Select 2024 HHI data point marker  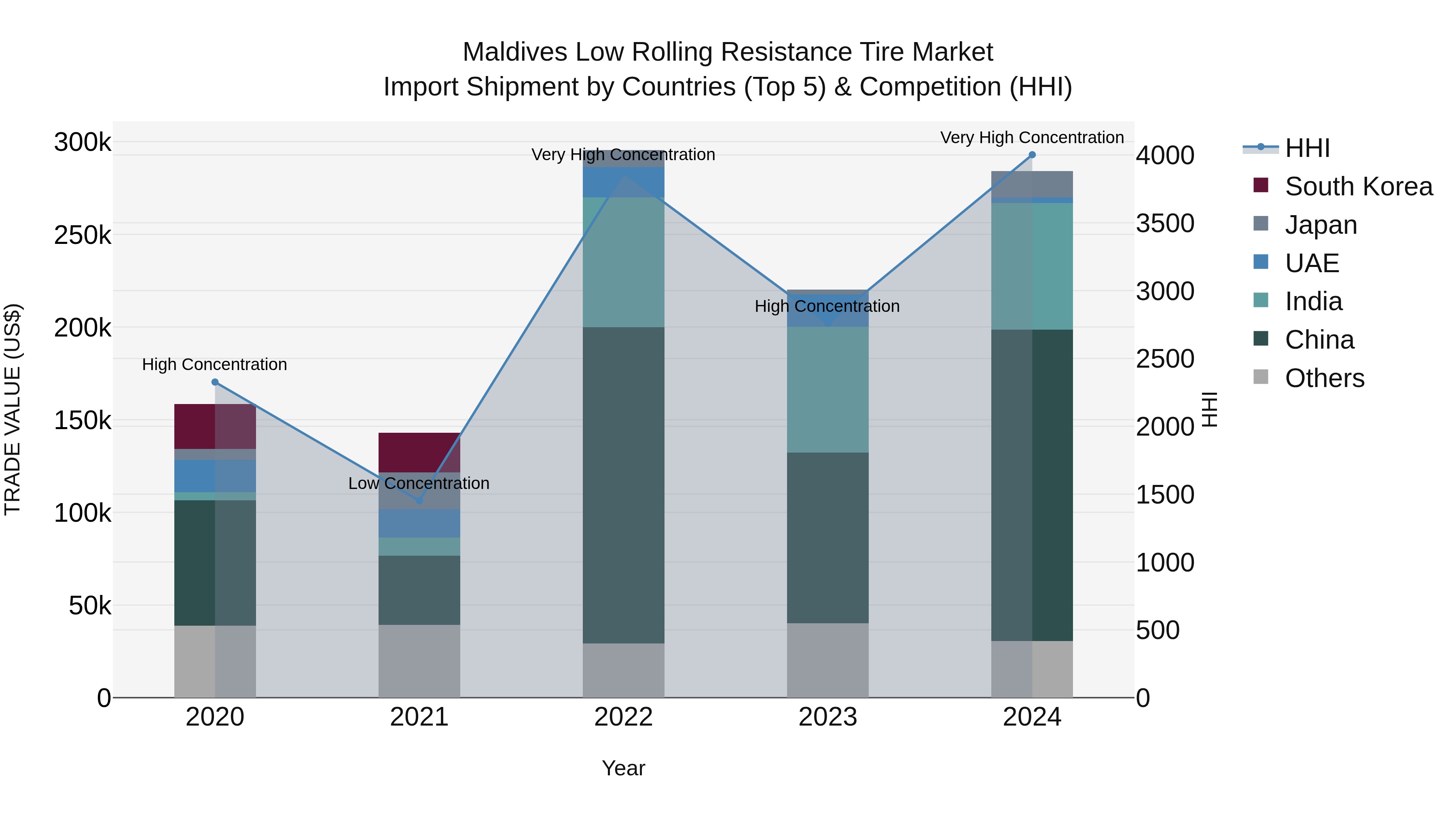click(x=1032, y=155)
